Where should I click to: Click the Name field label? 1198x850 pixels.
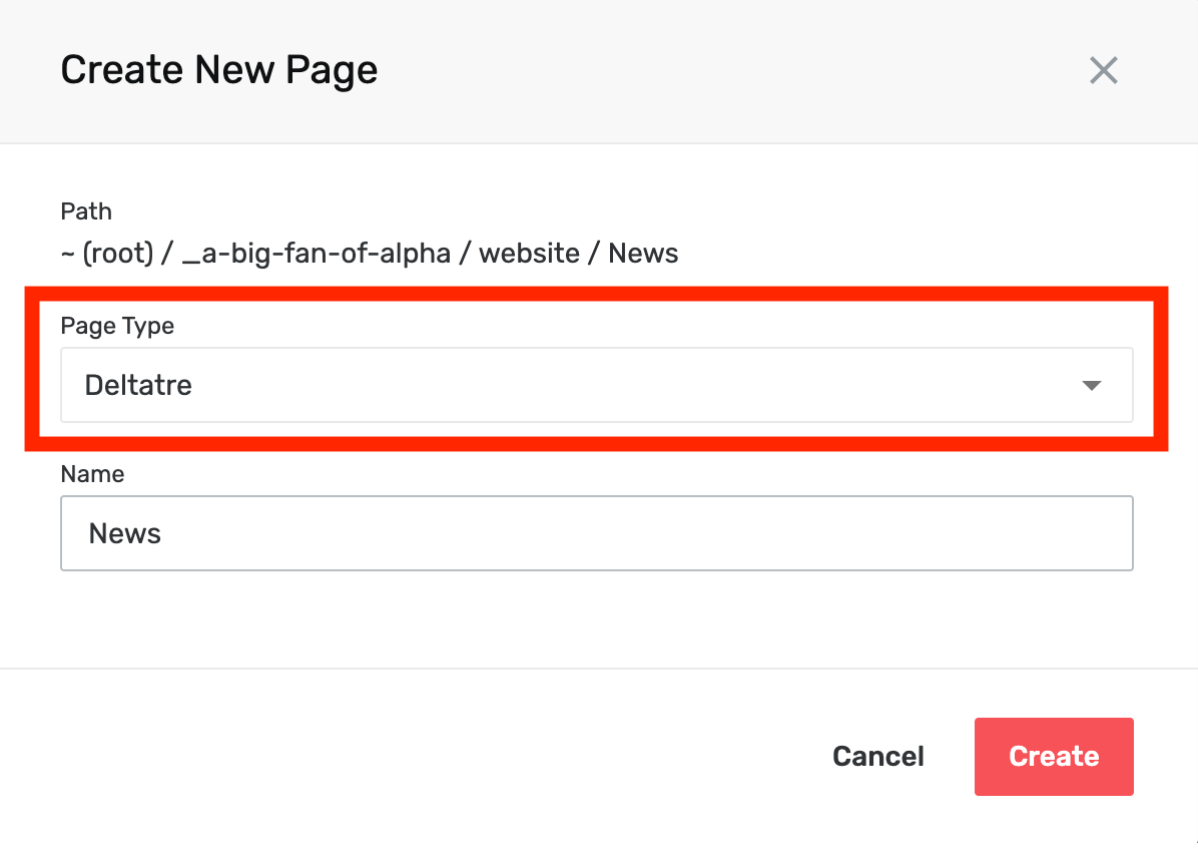coord(92,474)
